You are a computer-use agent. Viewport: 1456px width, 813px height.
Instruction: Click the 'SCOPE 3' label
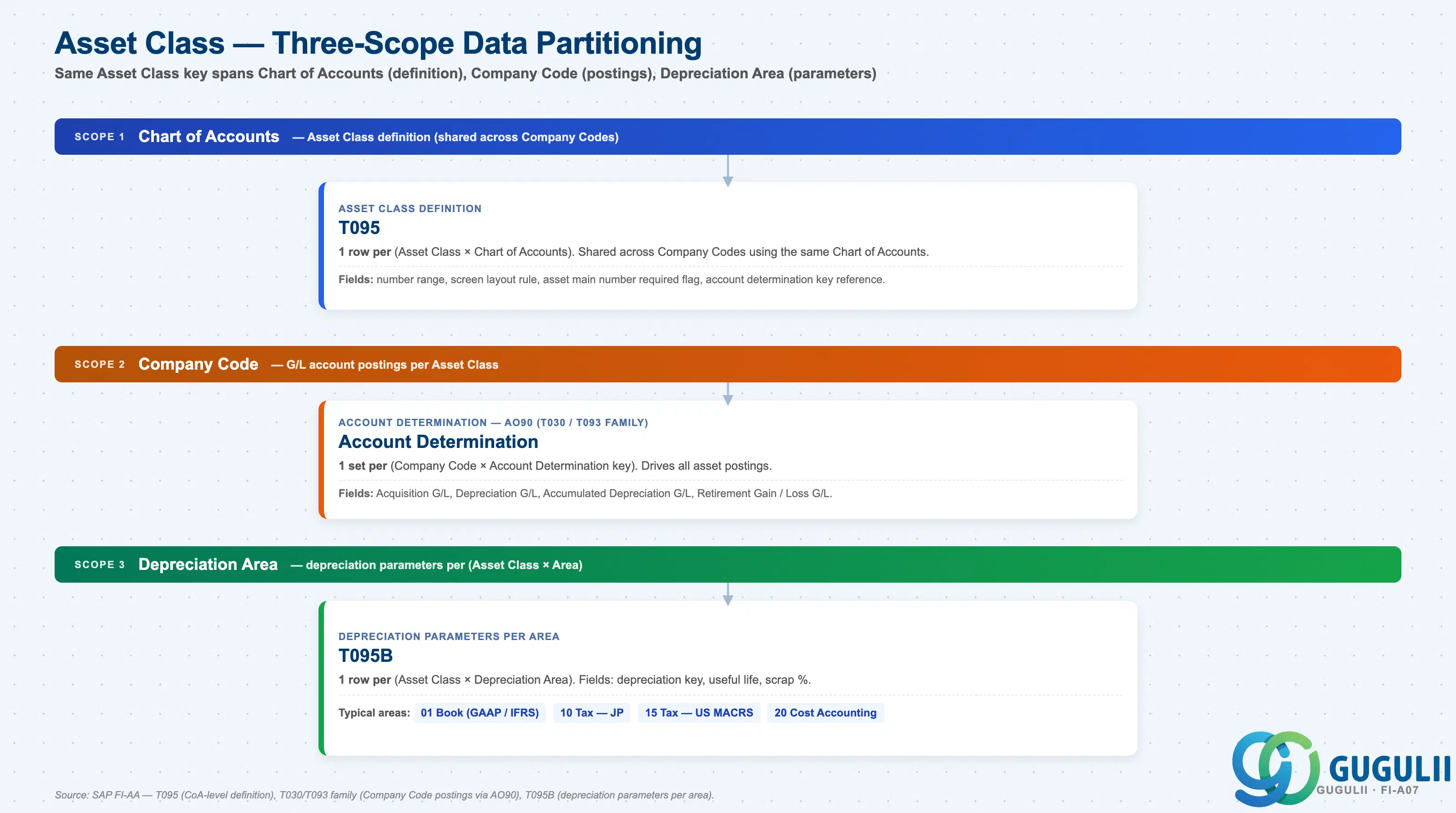pyautogui.click(x=99, y=565)
